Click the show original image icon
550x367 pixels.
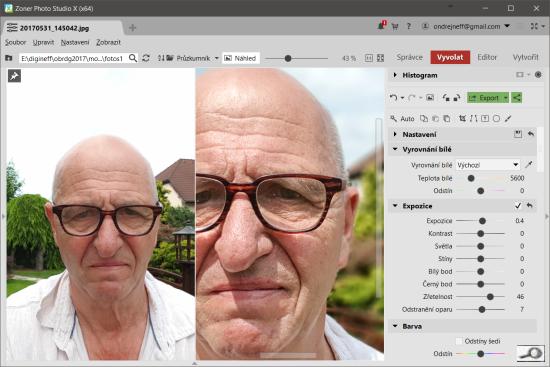click(430, 98)
